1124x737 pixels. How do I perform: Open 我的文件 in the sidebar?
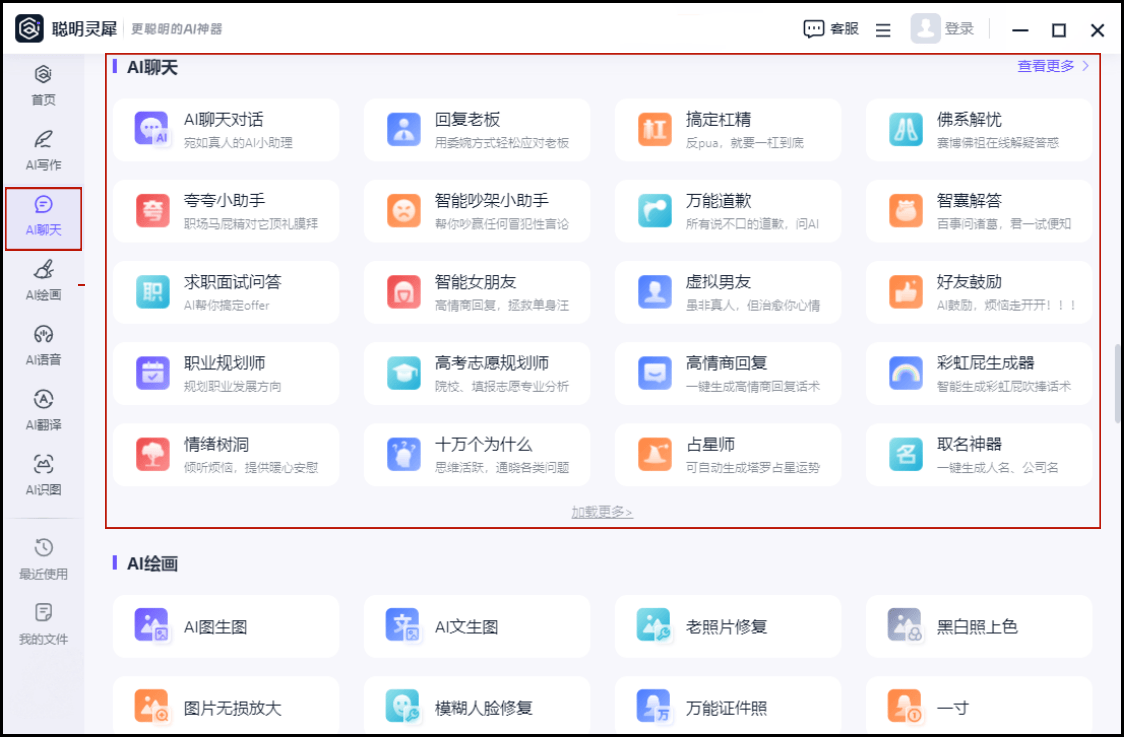click(43, 624)
